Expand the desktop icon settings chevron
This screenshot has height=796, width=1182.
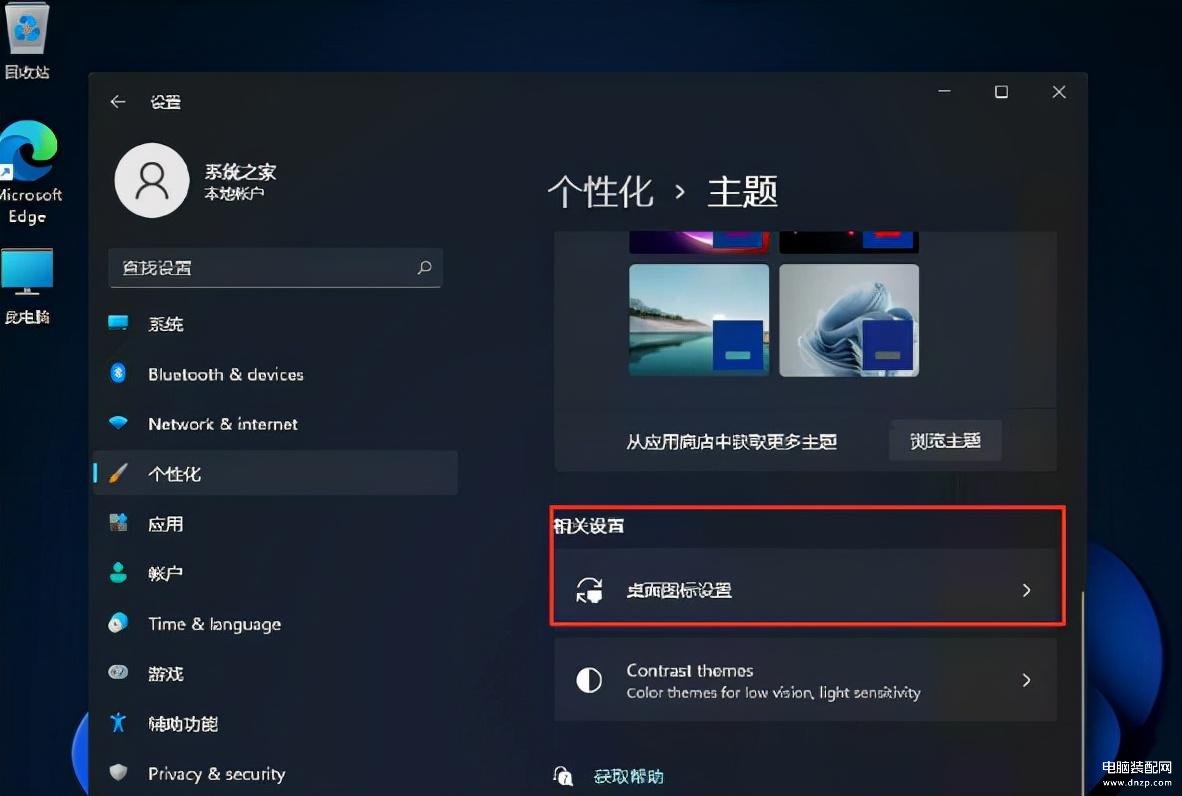(1026, 590)
